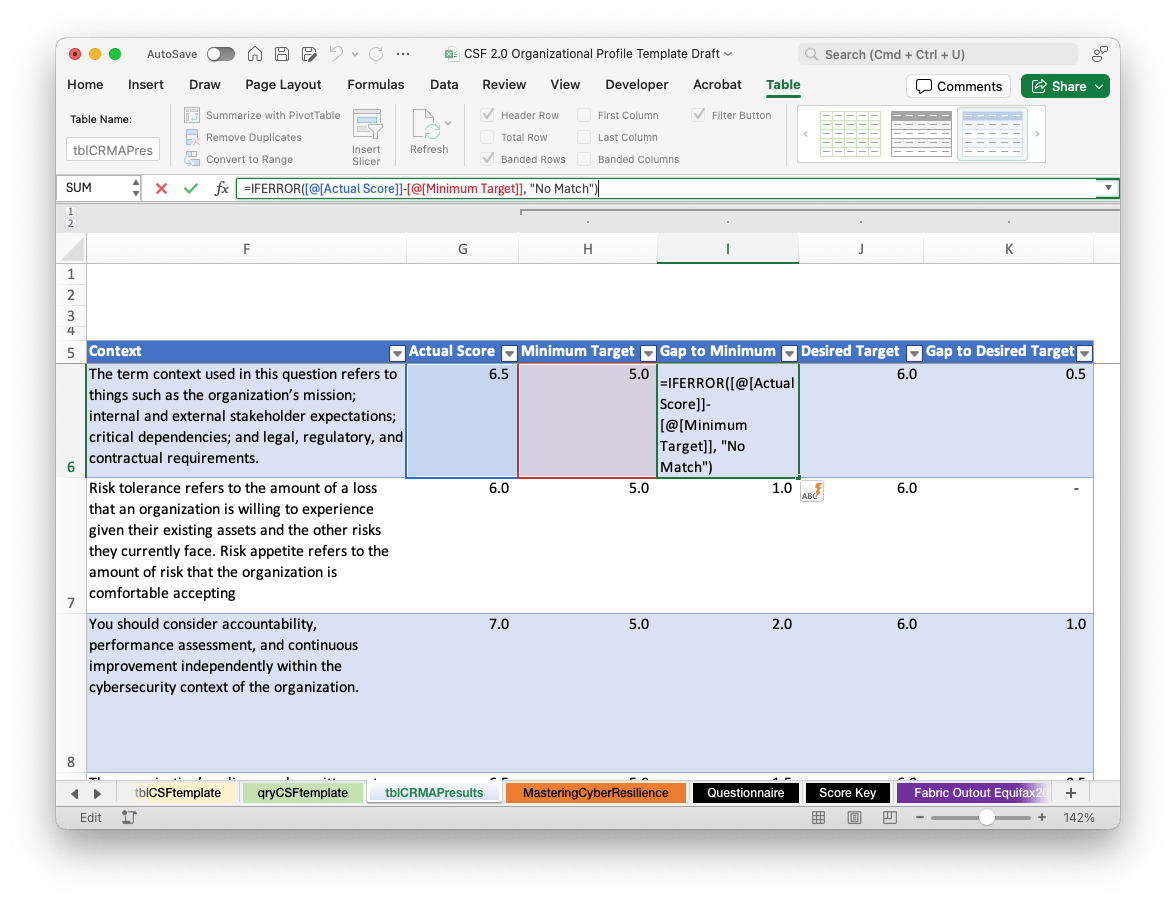This screenshot has height=903, width=1176.
Task: Click the Comments button
Action: 958,86
